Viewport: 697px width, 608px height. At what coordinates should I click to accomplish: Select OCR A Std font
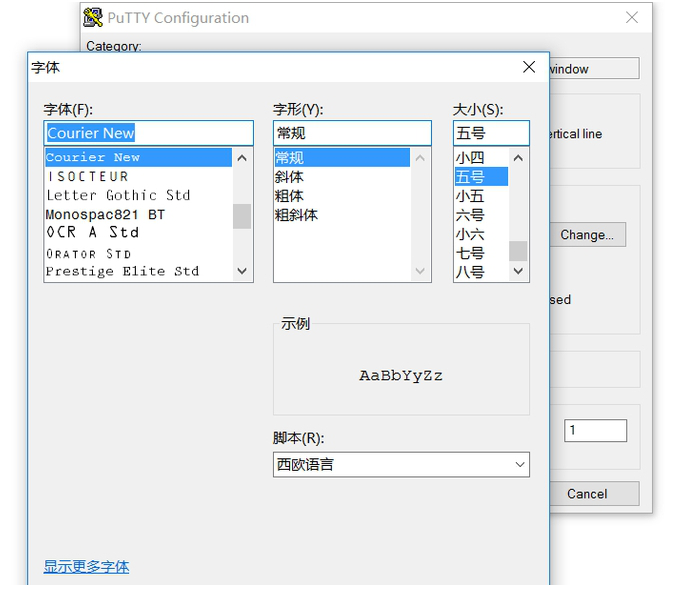[138, 232]
